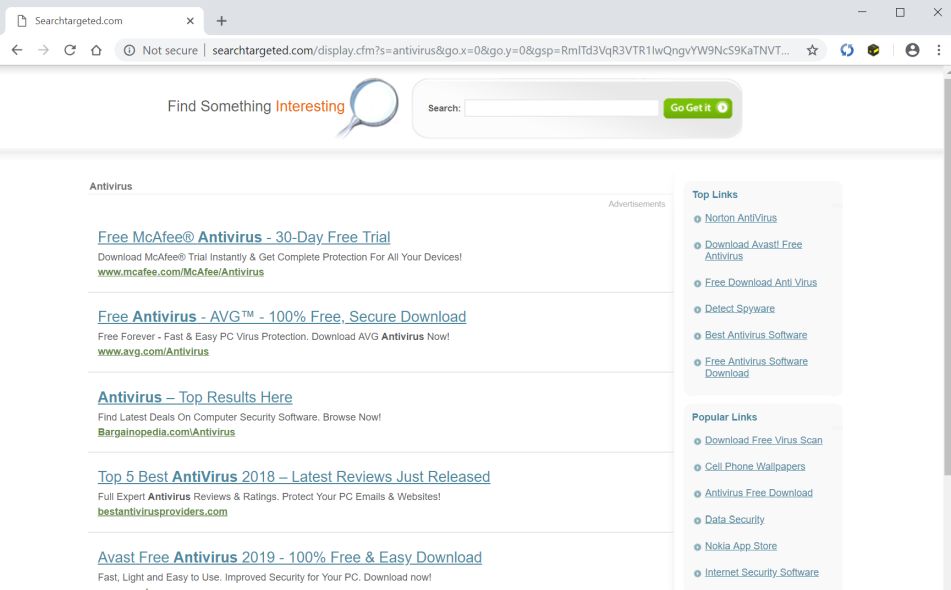Minimize the browser window
This screenshot has height=590, width=951.
click(862, 12)
